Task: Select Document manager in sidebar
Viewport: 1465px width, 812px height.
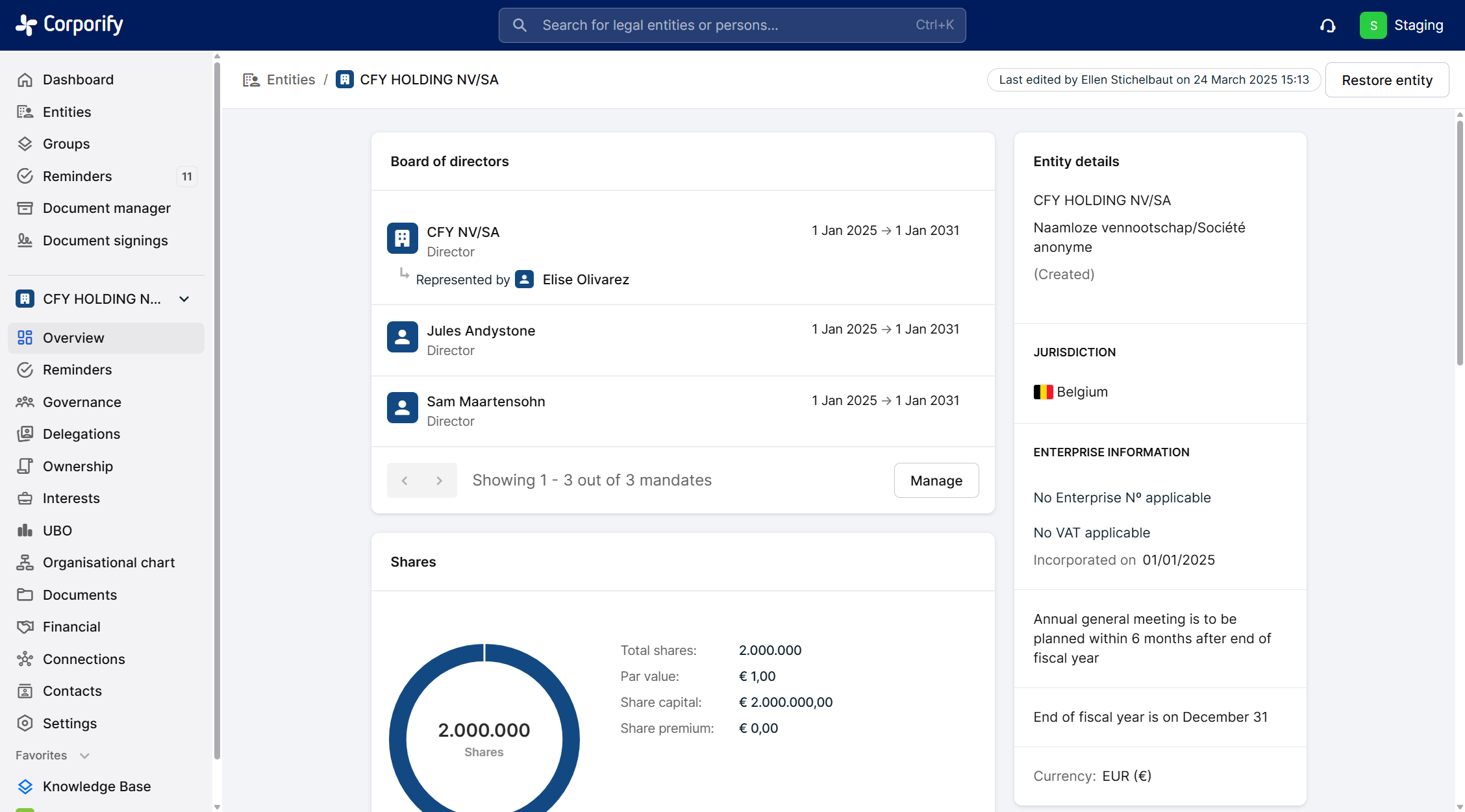Action: pyautogui.click(x=106, y=208)
